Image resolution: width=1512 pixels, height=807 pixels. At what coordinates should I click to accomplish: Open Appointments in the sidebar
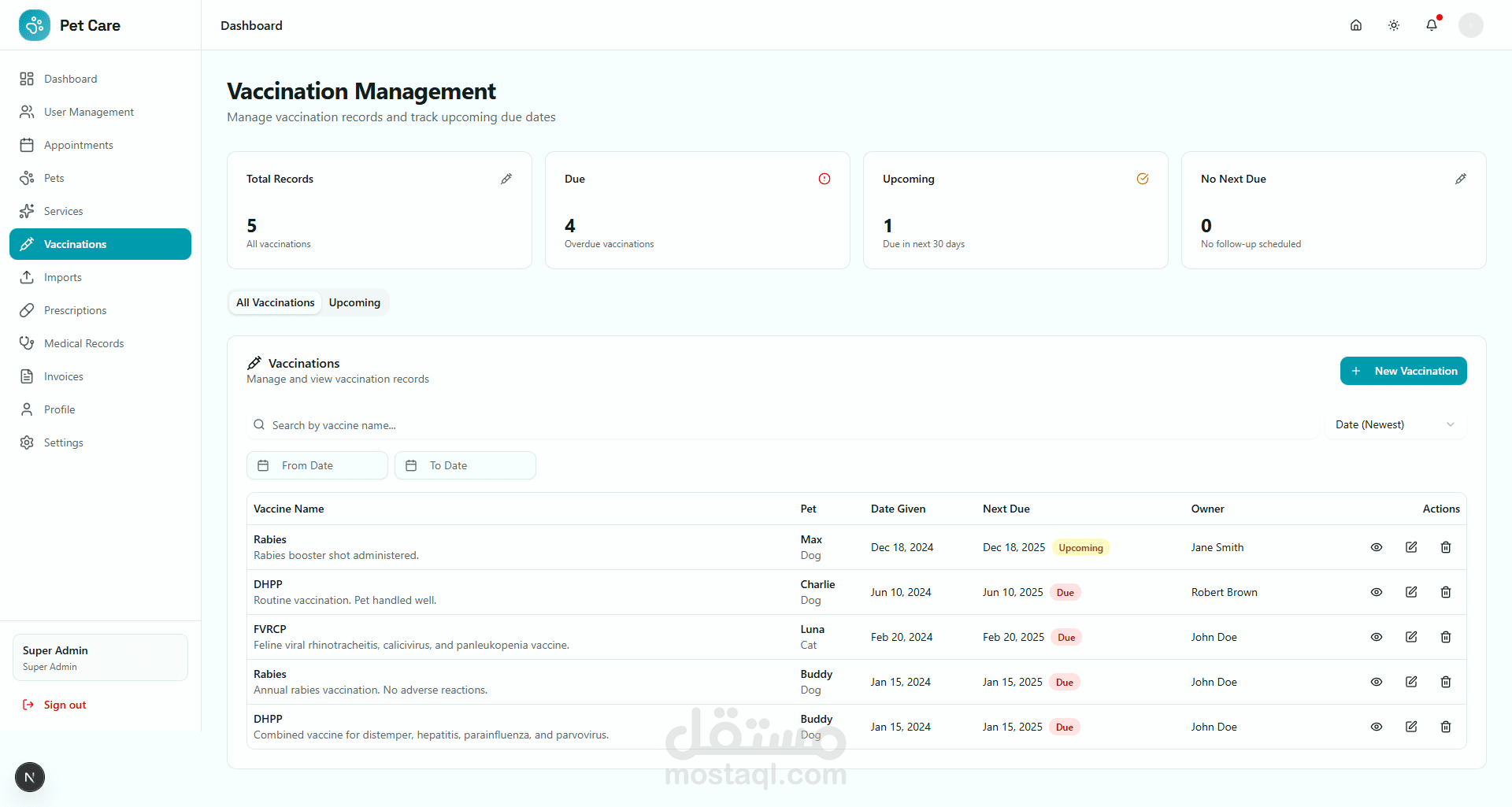tap(100, 145)
